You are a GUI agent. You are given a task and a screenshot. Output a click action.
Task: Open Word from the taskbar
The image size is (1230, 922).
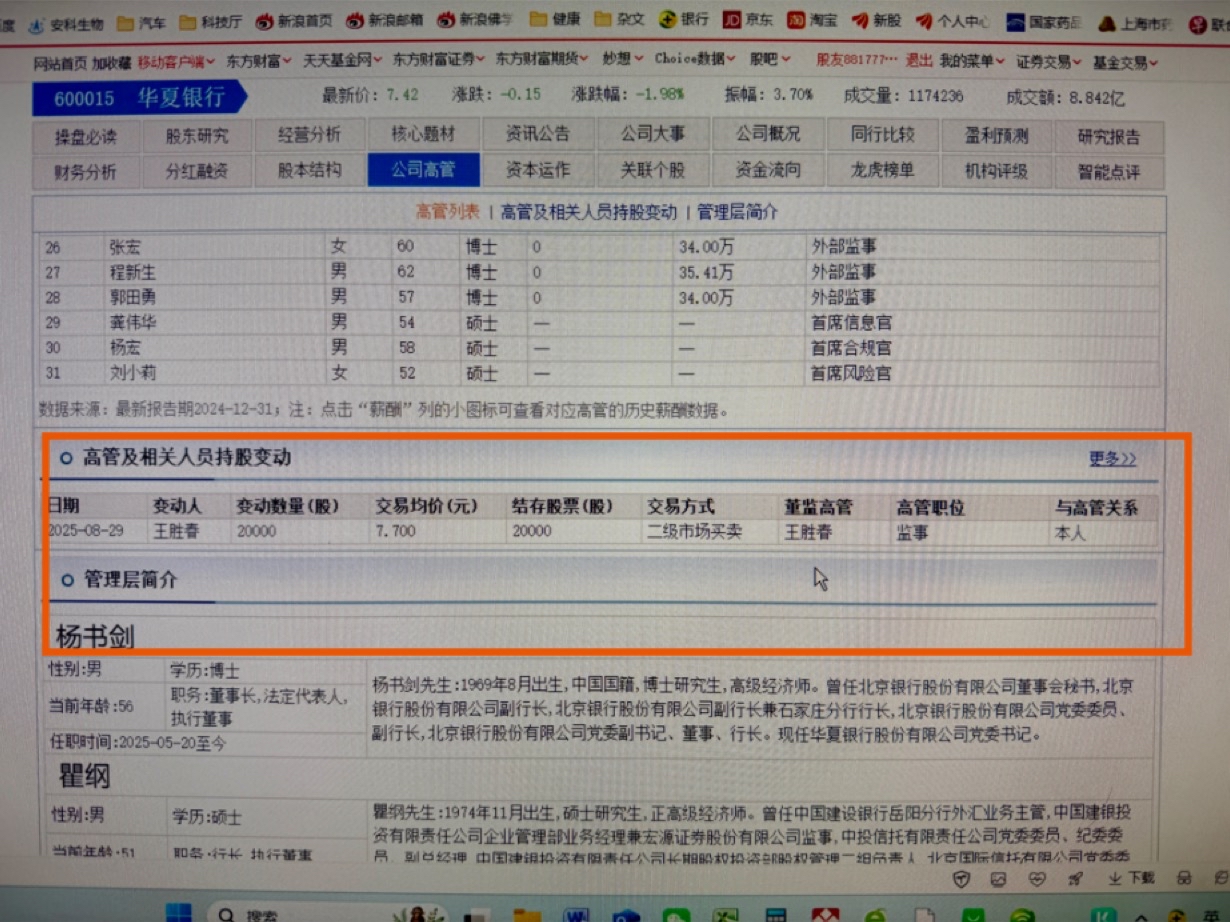[x=577, y=914]
